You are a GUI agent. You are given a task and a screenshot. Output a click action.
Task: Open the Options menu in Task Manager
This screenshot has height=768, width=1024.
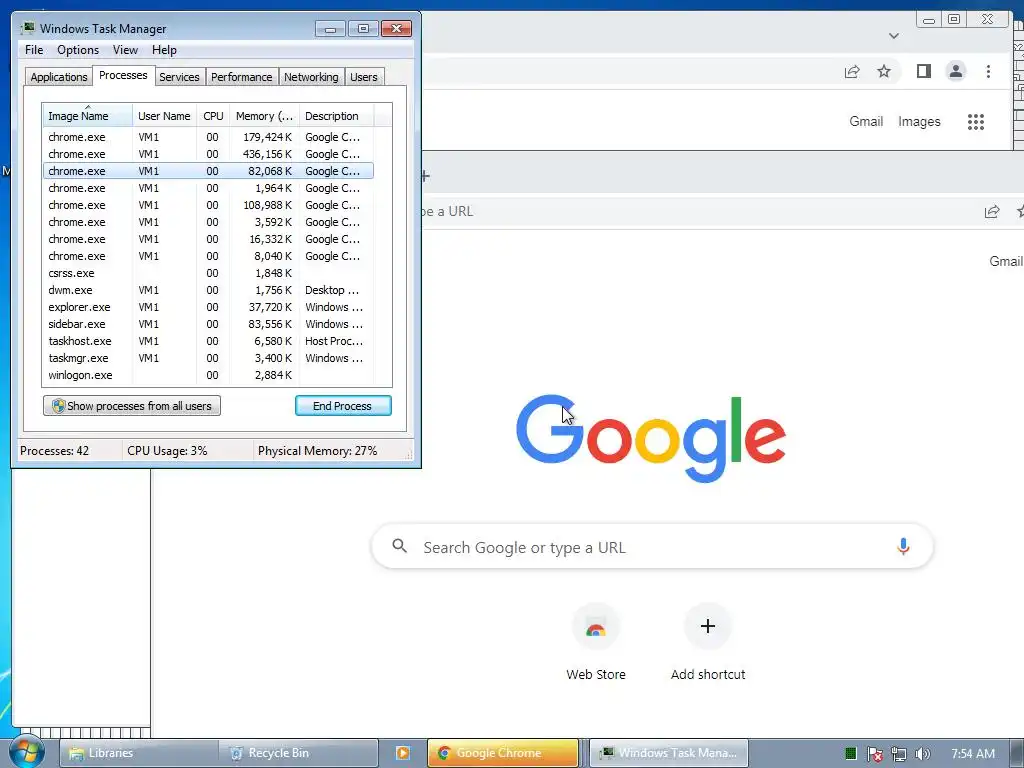[x=78, y=50]
